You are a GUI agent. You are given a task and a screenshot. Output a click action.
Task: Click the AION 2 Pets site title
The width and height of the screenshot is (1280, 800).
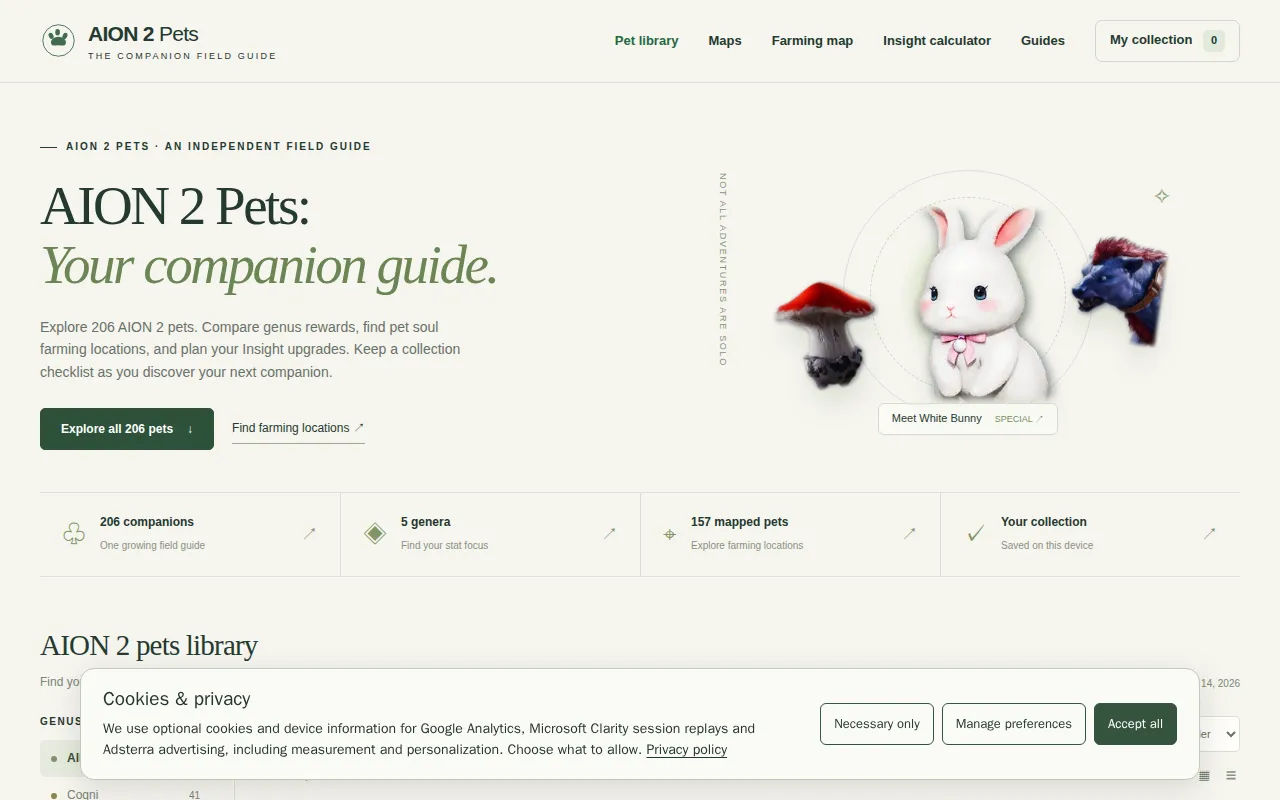point(143,34)
